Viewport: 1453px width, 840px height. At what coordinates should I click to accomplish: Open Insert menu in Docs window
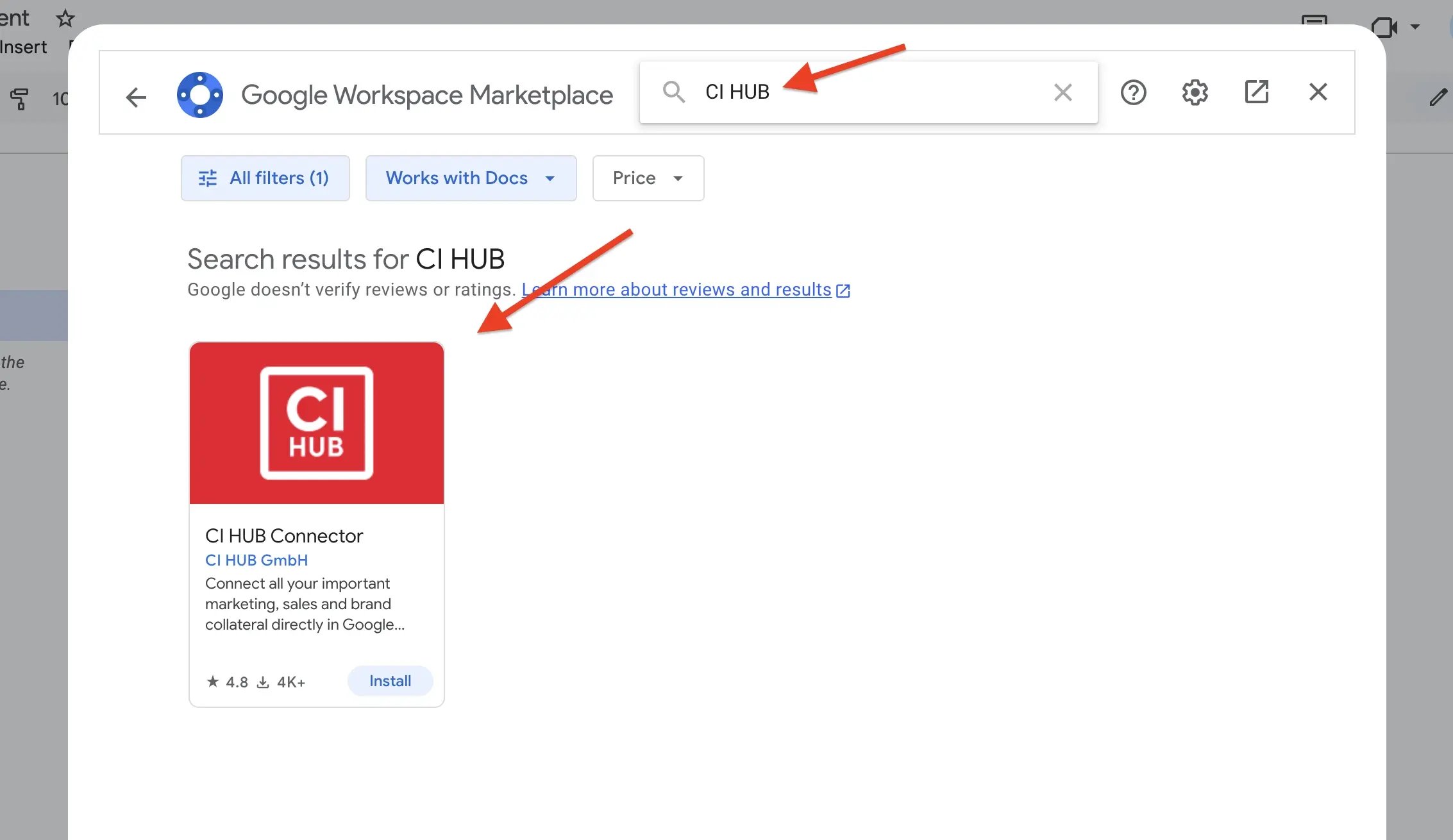click(24, 47)
